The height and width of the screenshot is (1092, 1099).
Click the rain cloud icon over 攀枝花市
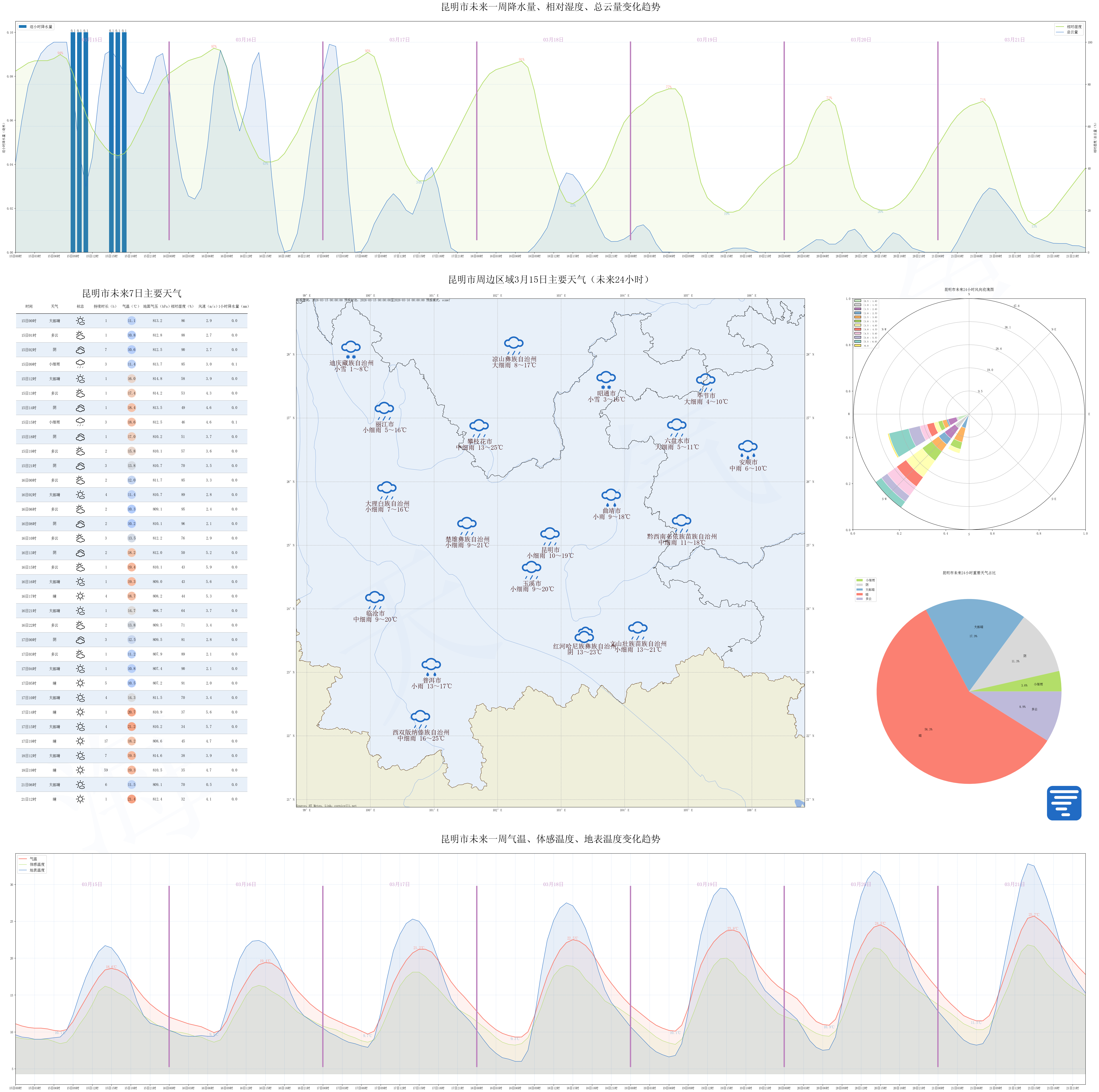coord(479,427)
